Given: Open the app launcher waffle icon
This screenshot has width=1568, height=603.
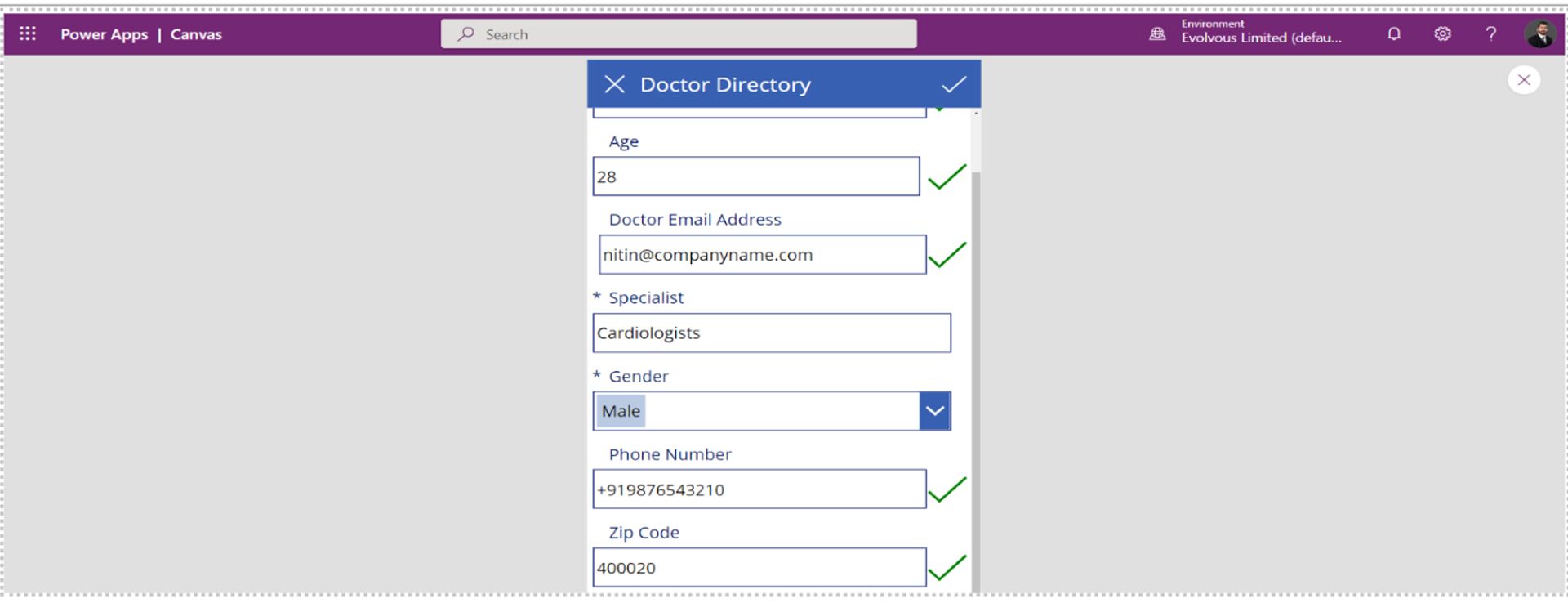Looking at the screenshot, I should [x=28, y=34].
